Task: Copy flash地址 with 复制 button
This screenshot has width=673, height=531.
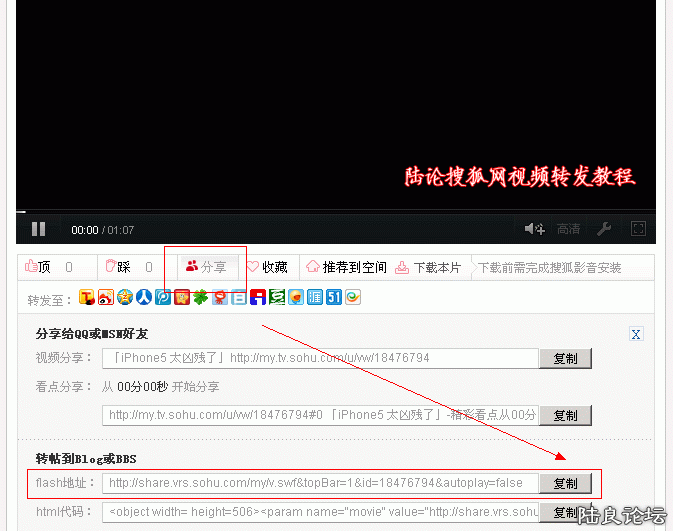Action: point(565,483)
